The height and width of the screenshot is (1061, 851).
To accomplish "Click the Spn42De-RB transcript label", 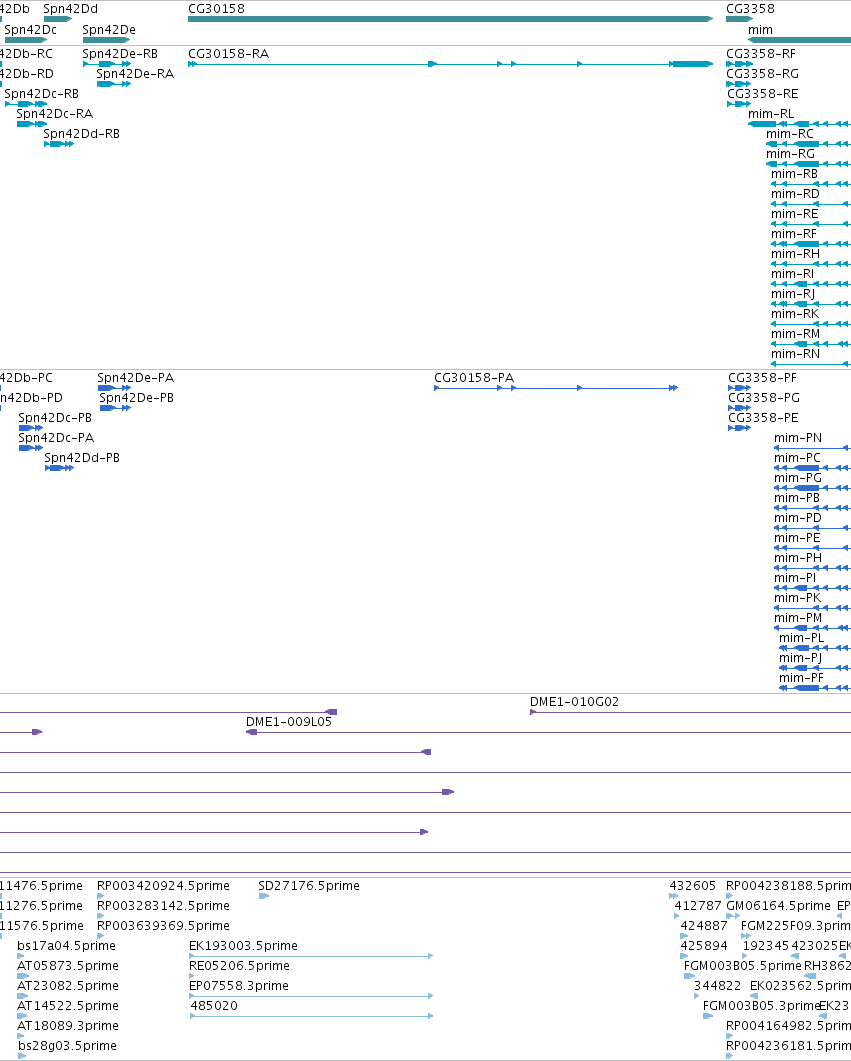I will [120, 53].
